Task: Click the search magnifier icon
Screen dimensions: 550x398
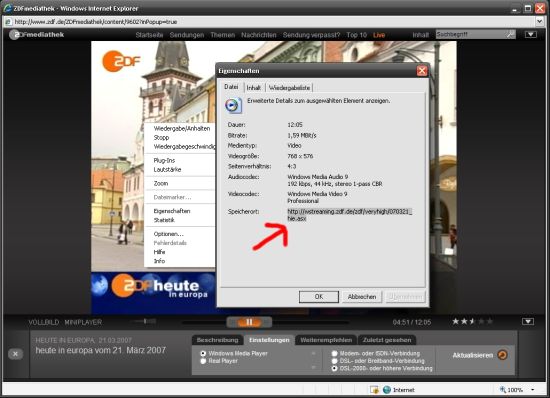Action: point(510,34)
